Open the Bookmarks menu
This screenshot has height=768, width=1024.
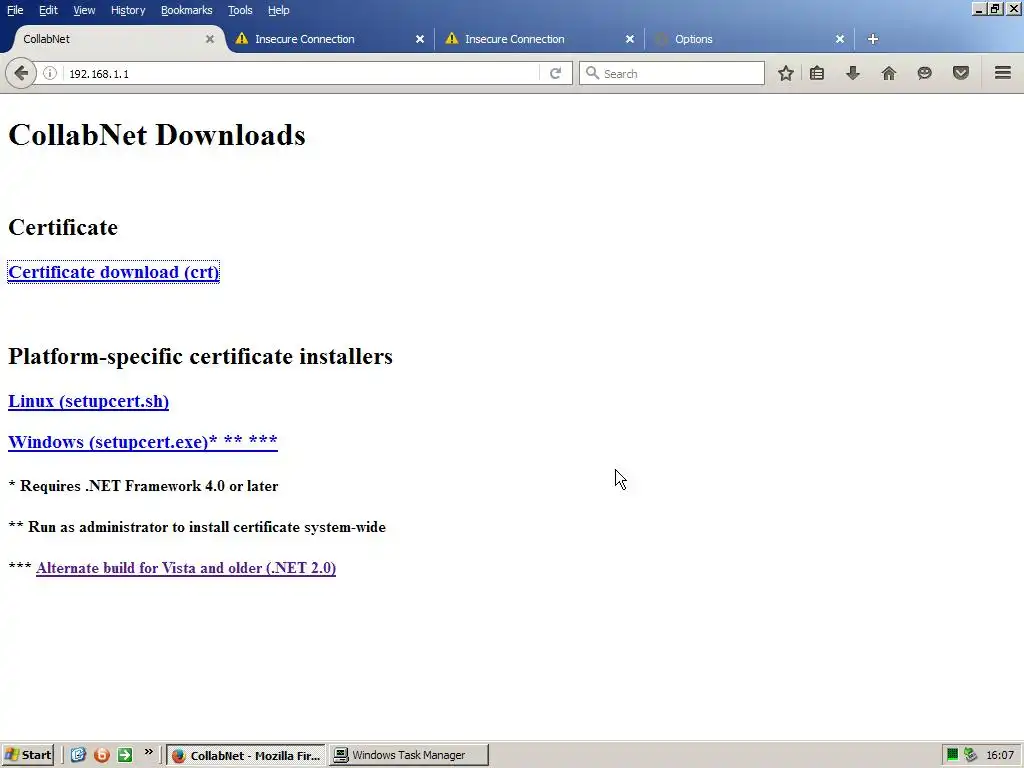(187, 10)
